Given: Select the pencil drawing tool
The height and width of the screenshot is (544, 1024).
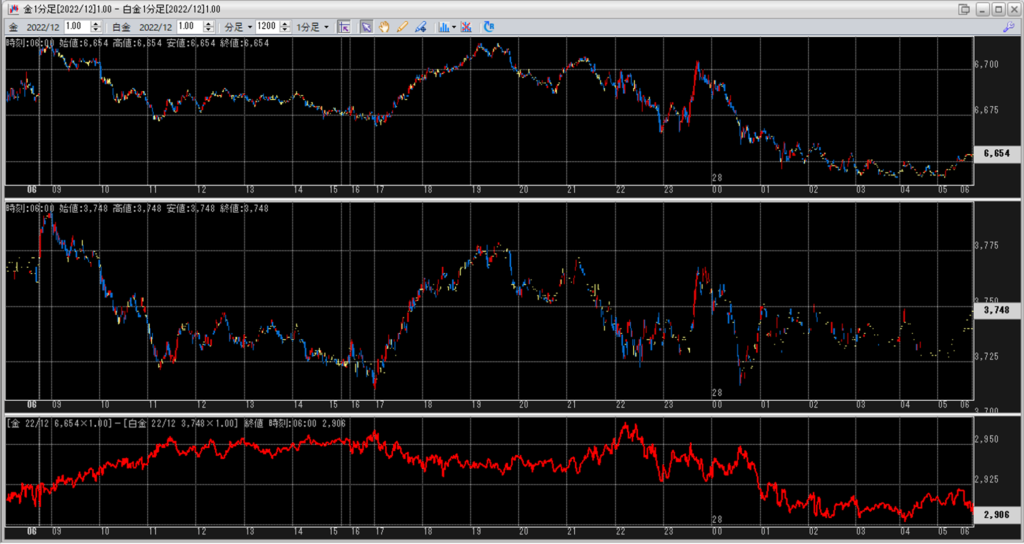Looking at the screenshot, I should tap(402, 26).
